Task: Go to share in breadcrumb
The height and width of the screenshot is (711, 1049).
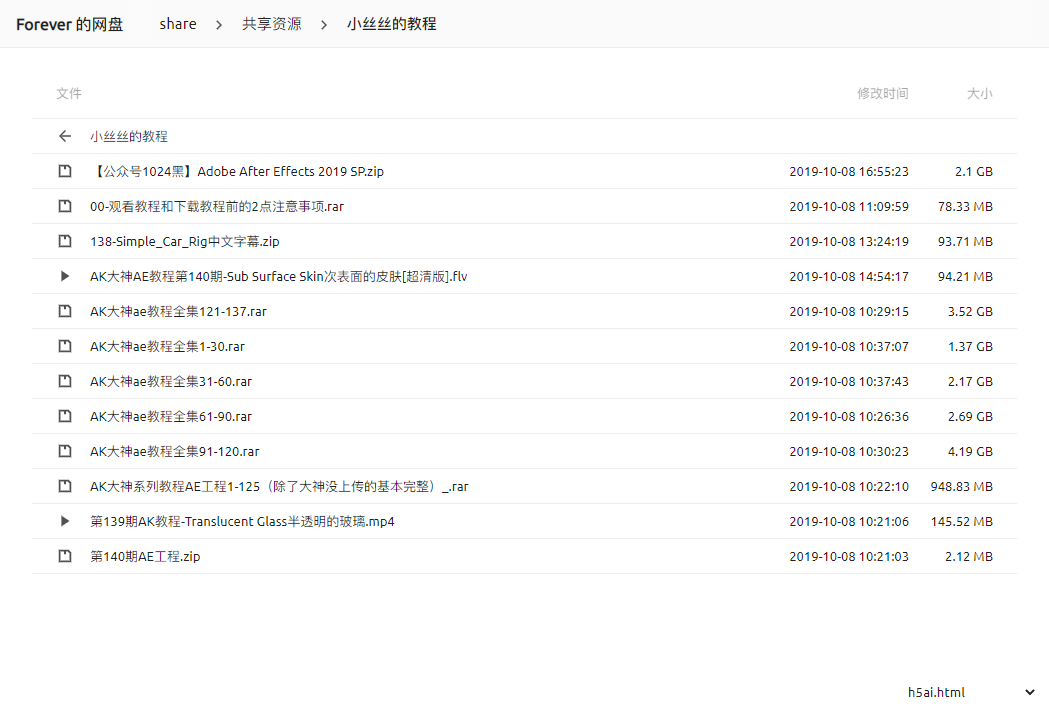Action: [178, 24]
